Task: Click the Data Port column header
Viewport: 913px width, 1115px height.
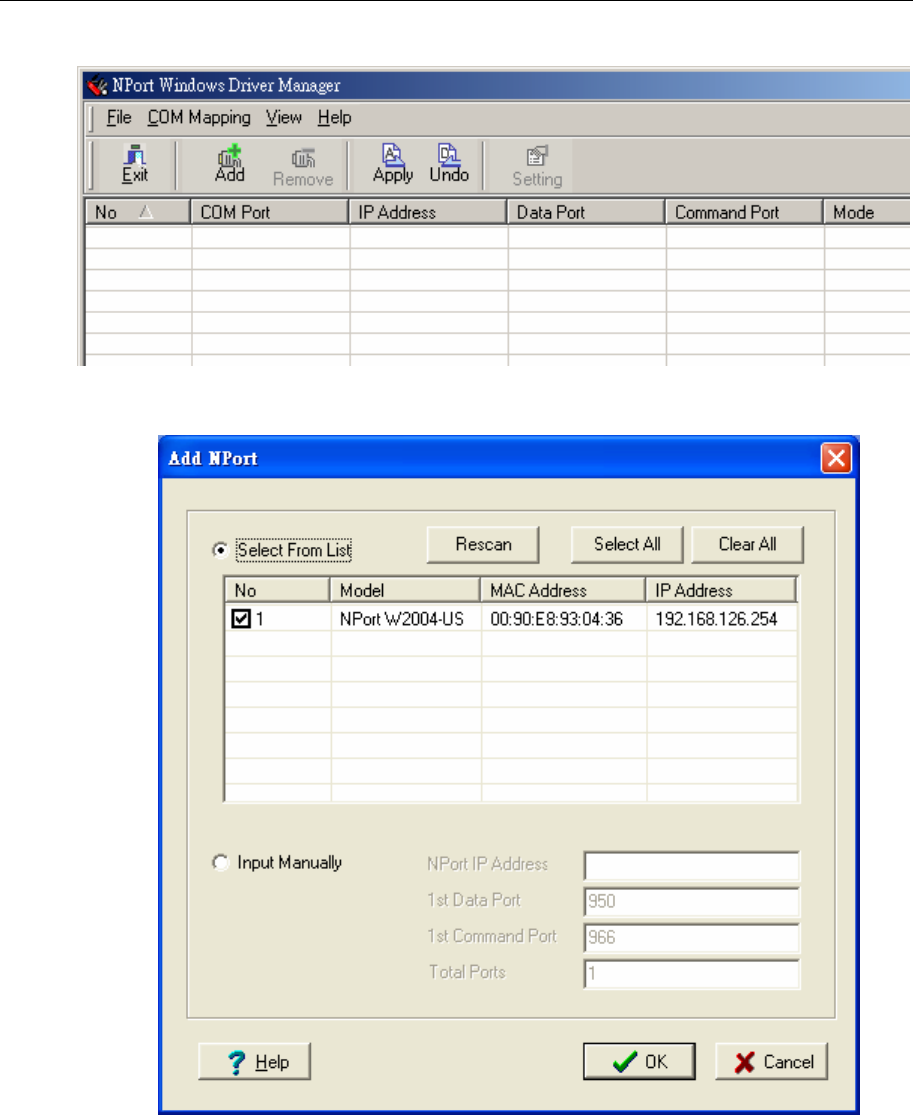Action: click(x=587, y=212)
